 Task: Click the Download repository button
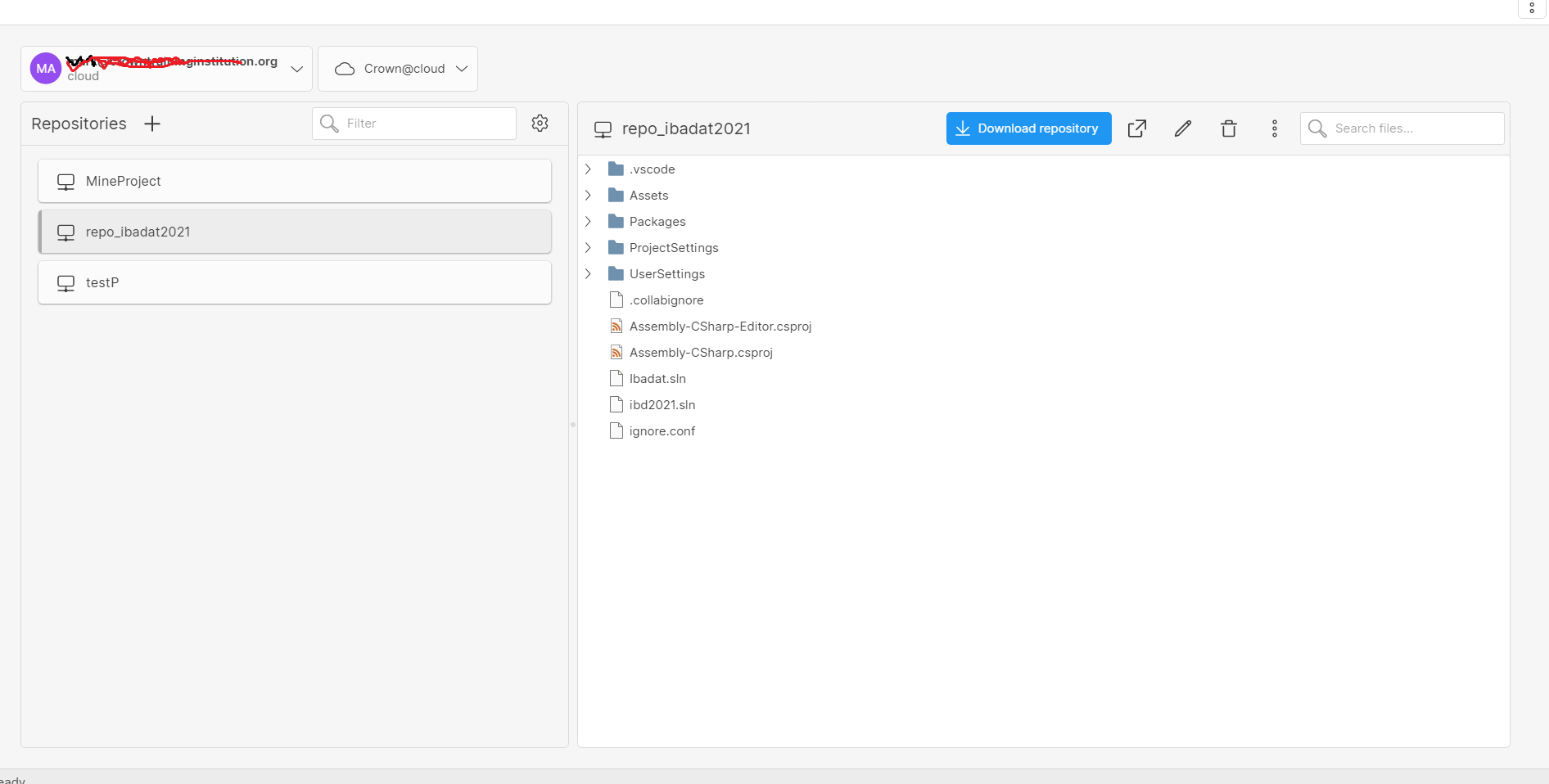click(x=1027, y=128)
